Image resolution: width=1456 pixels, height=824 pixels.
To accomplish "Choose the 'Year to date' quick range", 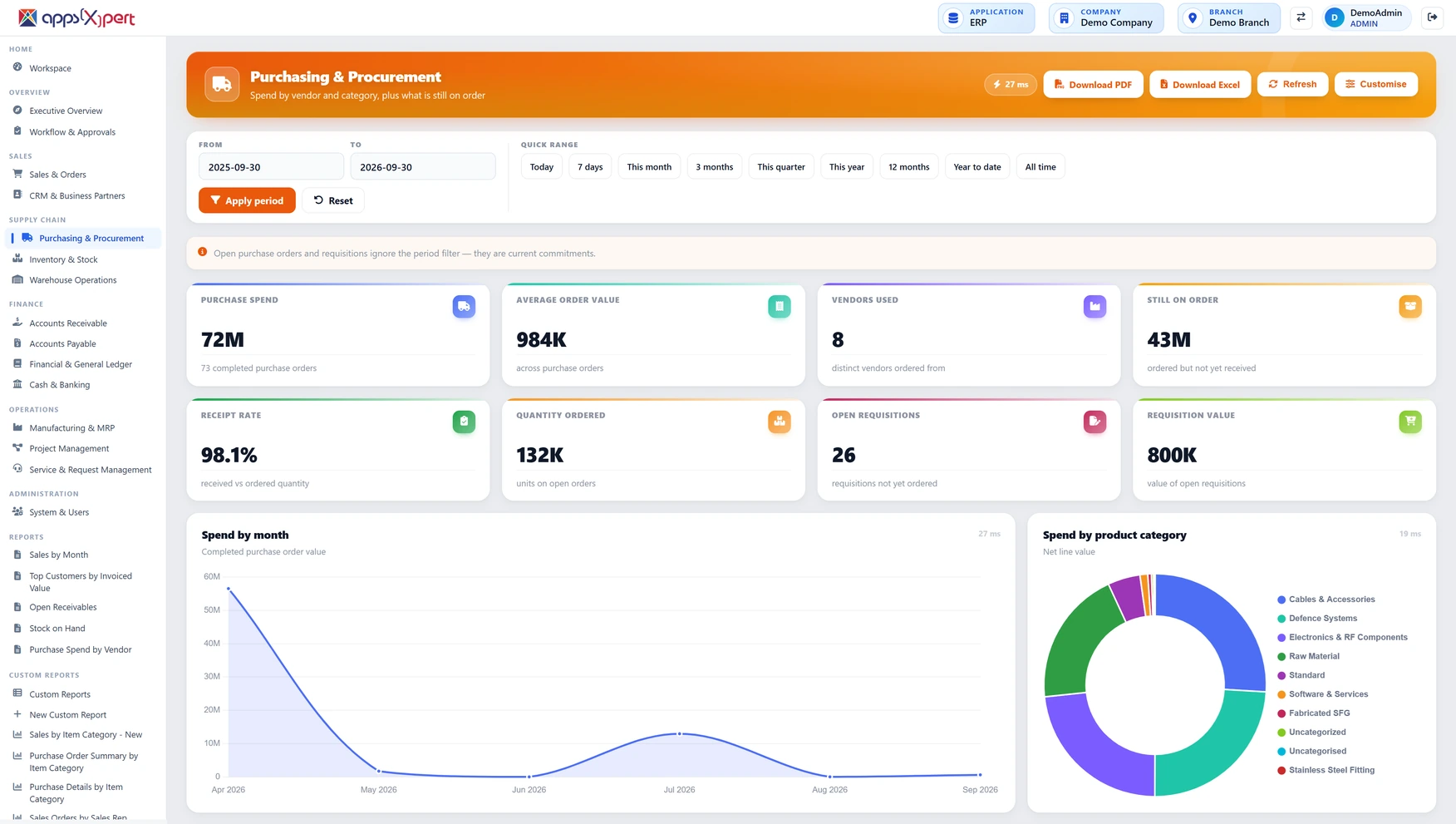I will point(977,167).
